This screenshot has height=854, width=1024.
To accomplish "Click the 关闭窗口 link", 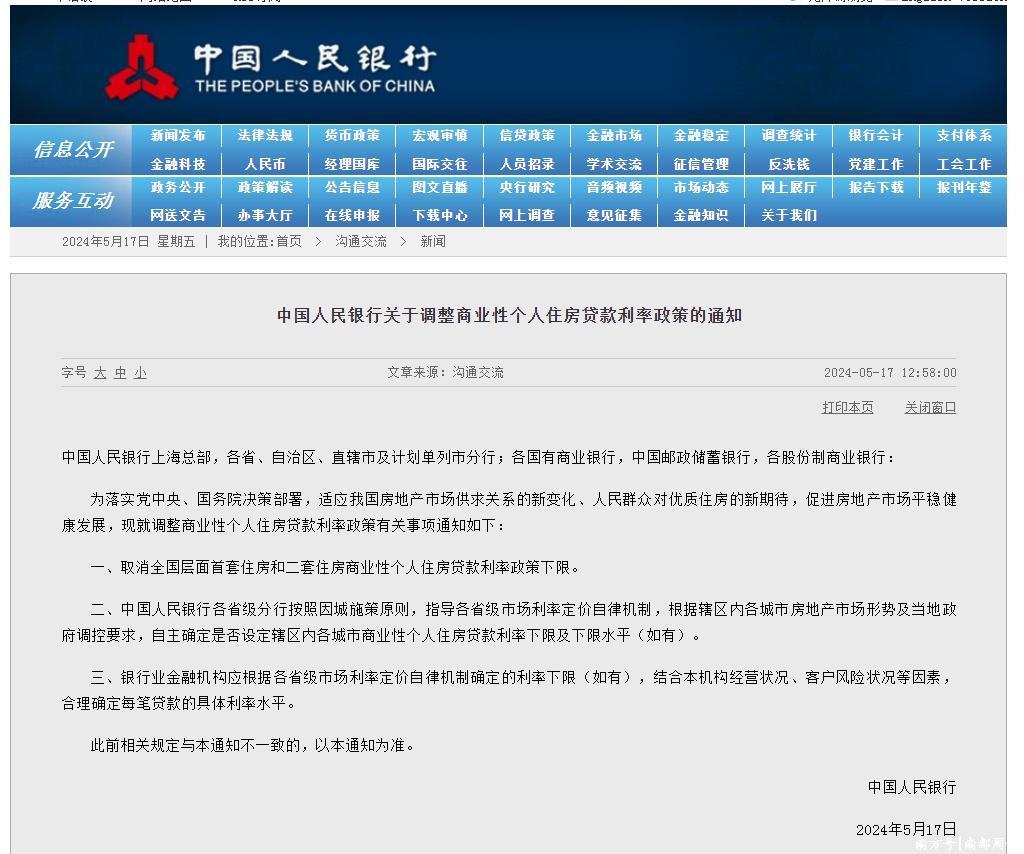I will (930, 407).
